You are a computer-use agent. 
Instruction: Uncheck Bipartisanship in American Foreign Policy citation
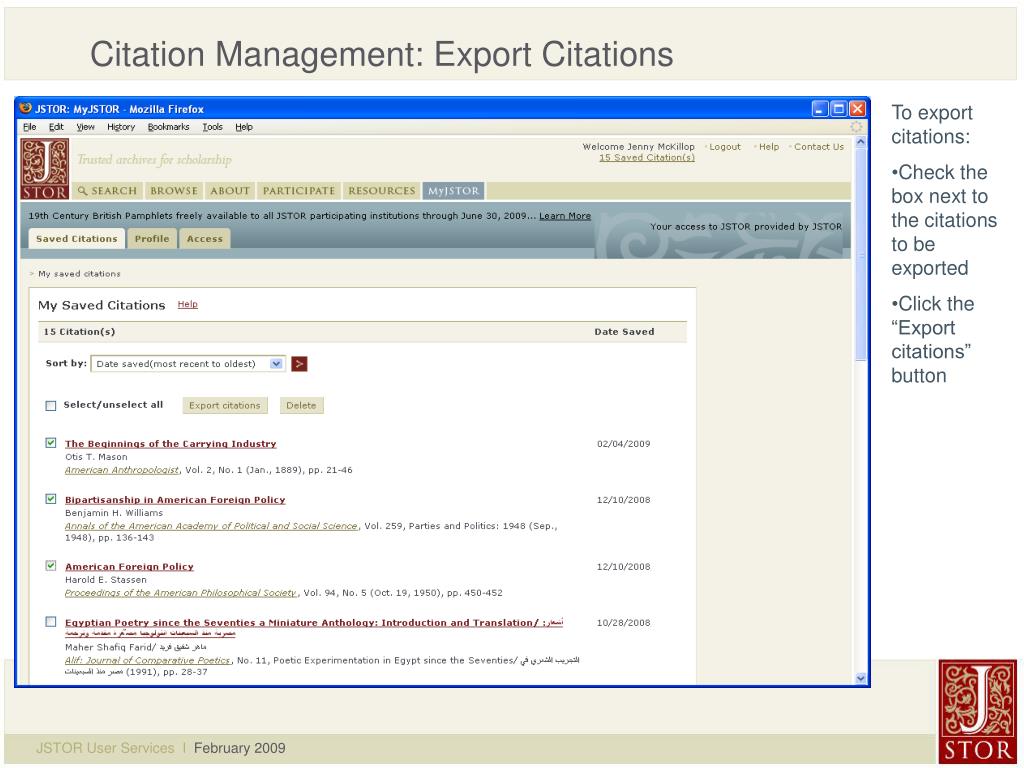[x=51, y=499]
